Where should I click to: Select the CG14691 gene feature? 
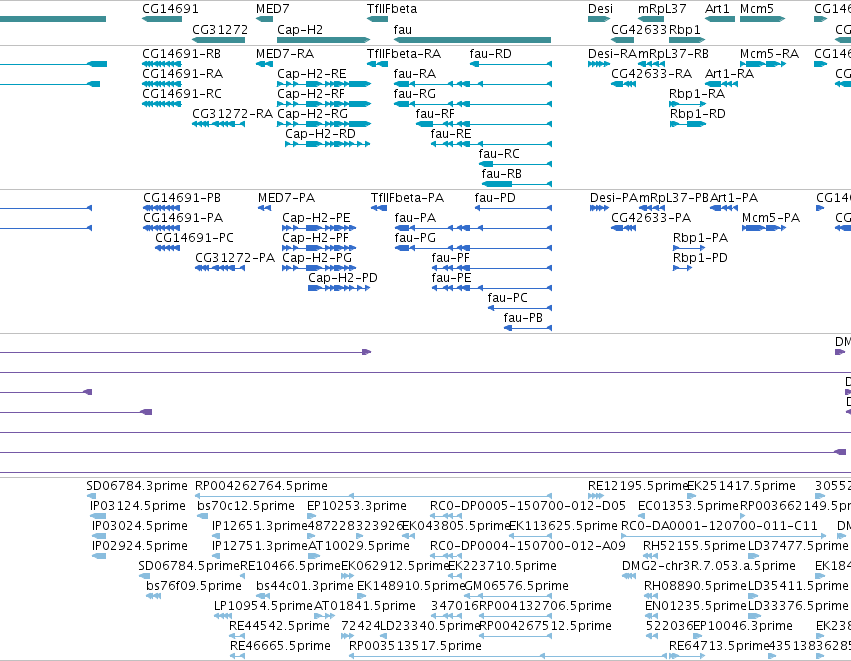[x=162, y=19]
